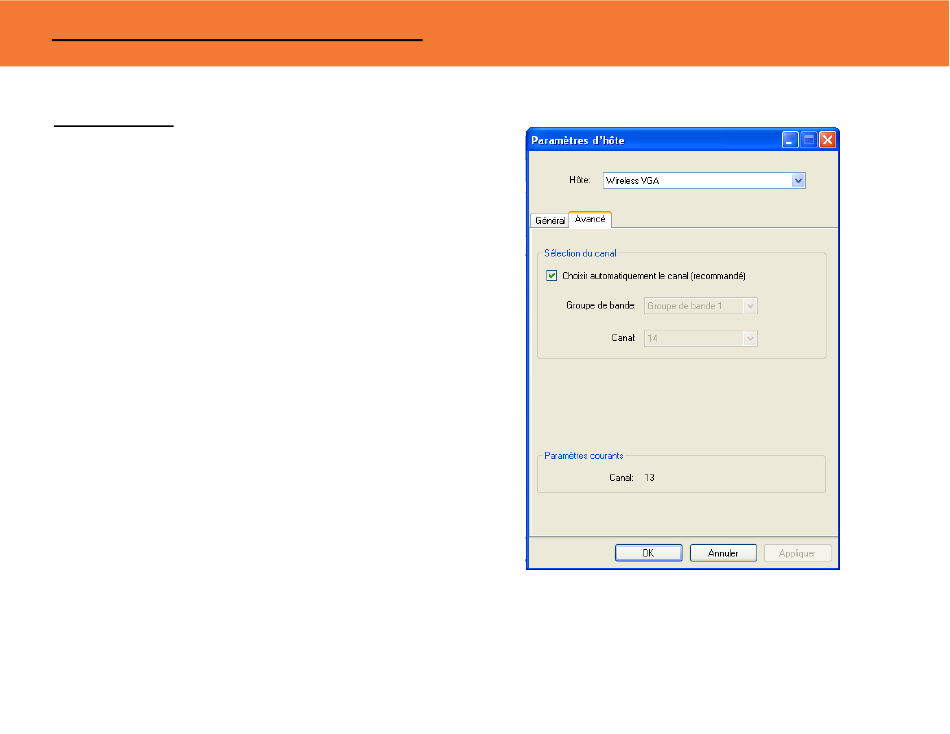The height and width of the screenshot is (734, 950).
Task: Expand the Groupe de bande 1 dropdown
Action: click(750, 306)
